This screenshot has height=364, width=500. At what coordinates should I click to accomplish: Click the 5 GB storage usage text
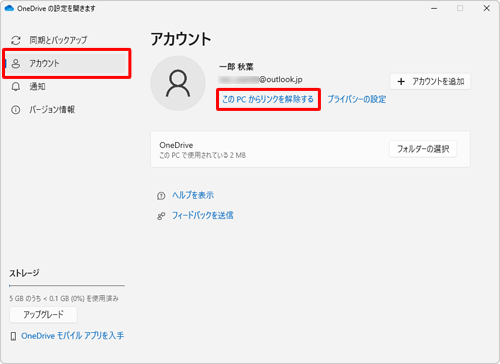point(64,298)
